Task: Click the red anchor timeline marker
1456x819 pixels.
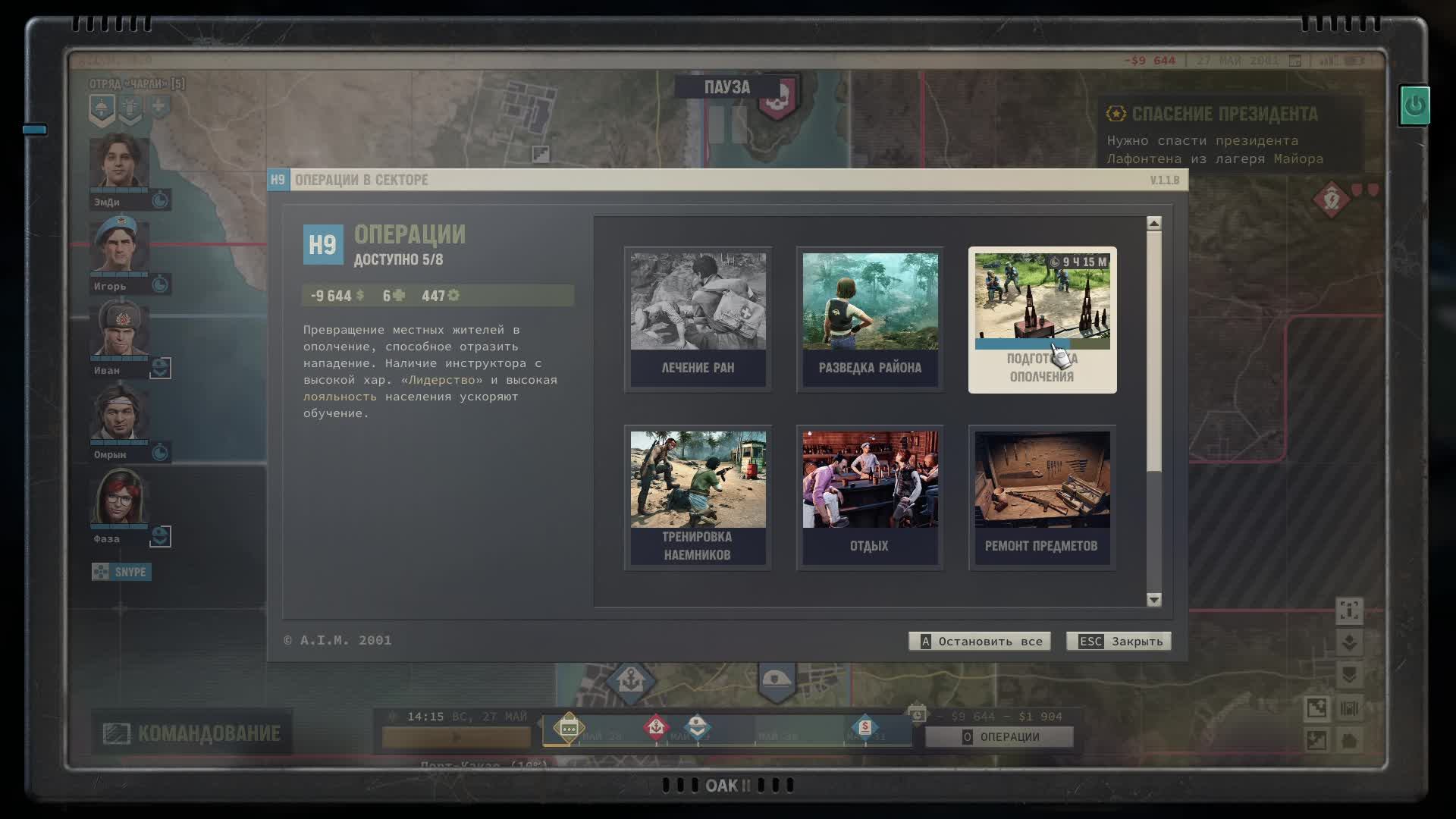Action: click(x=657, y=727)
